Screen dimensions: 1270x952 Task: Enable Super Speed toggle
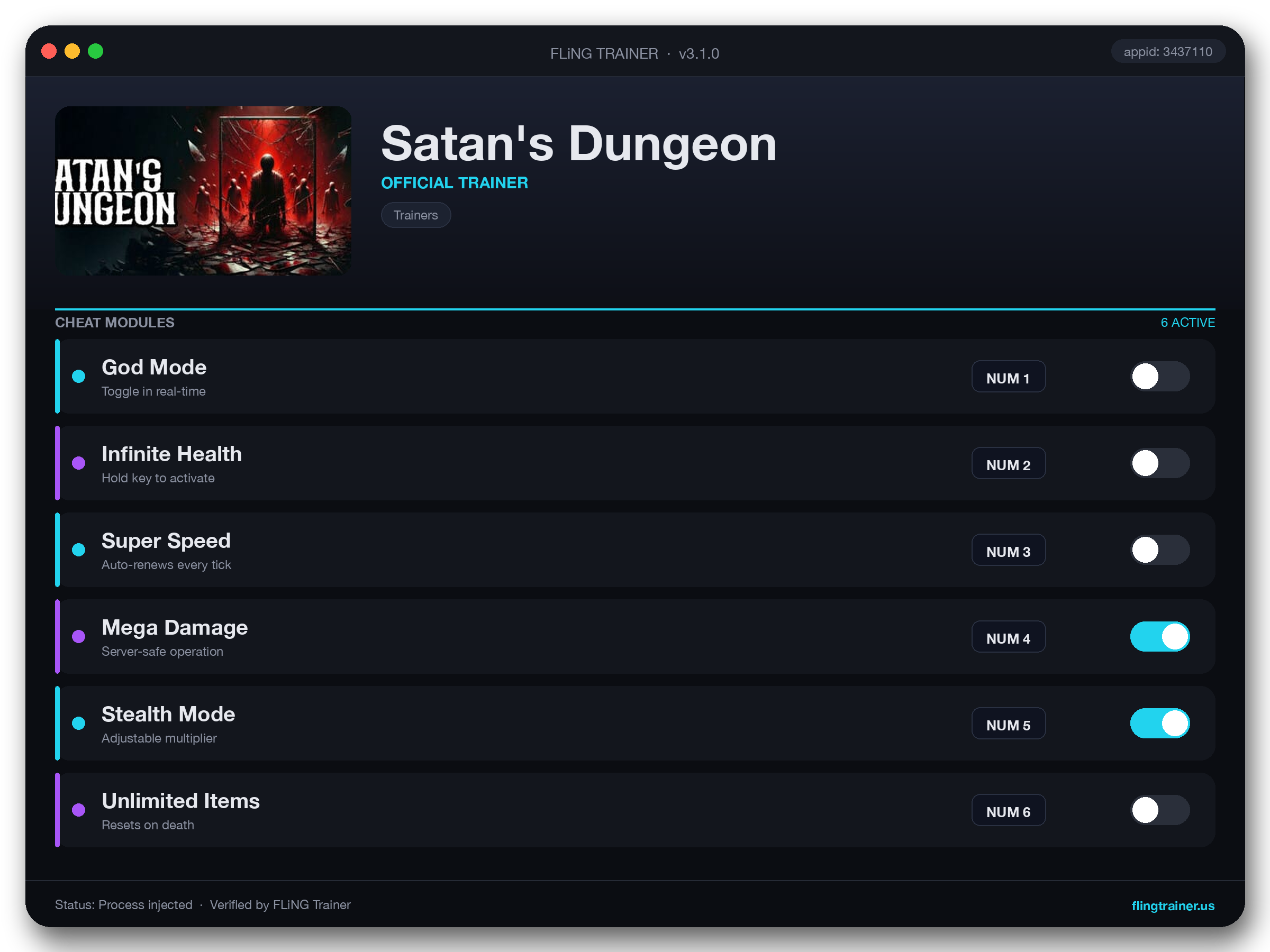pyautogui.click(x=1160, y=550)
